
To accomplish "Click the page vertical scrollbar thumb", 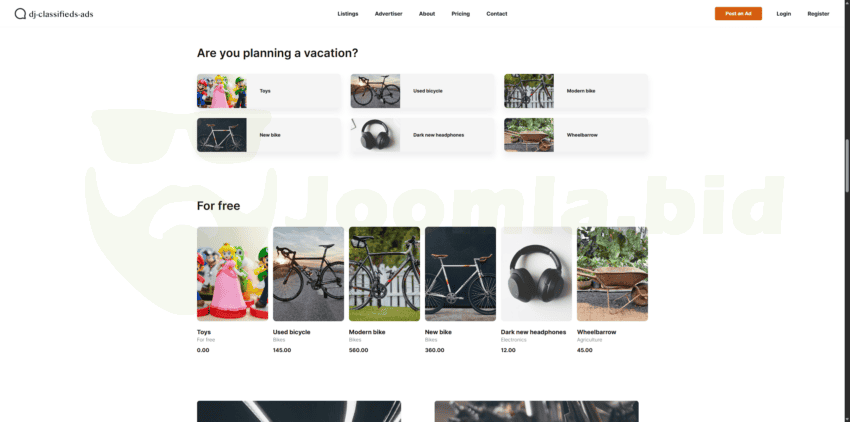I will (x=847, y=165).
